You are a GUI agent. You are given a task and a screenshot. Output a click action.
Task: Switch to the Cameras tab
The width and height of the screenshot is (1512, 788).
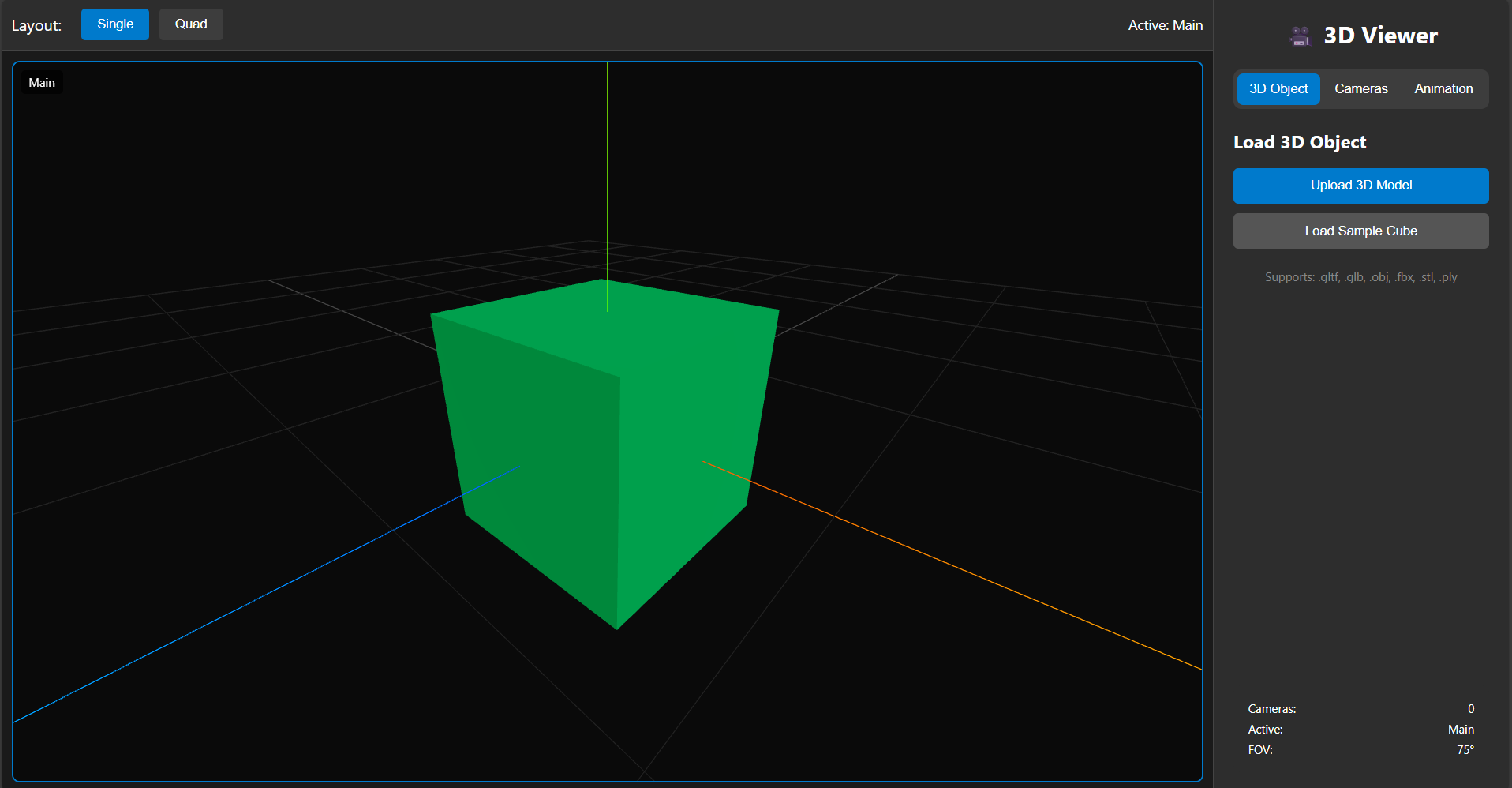pyautogui.click(x=1360, y=88)
